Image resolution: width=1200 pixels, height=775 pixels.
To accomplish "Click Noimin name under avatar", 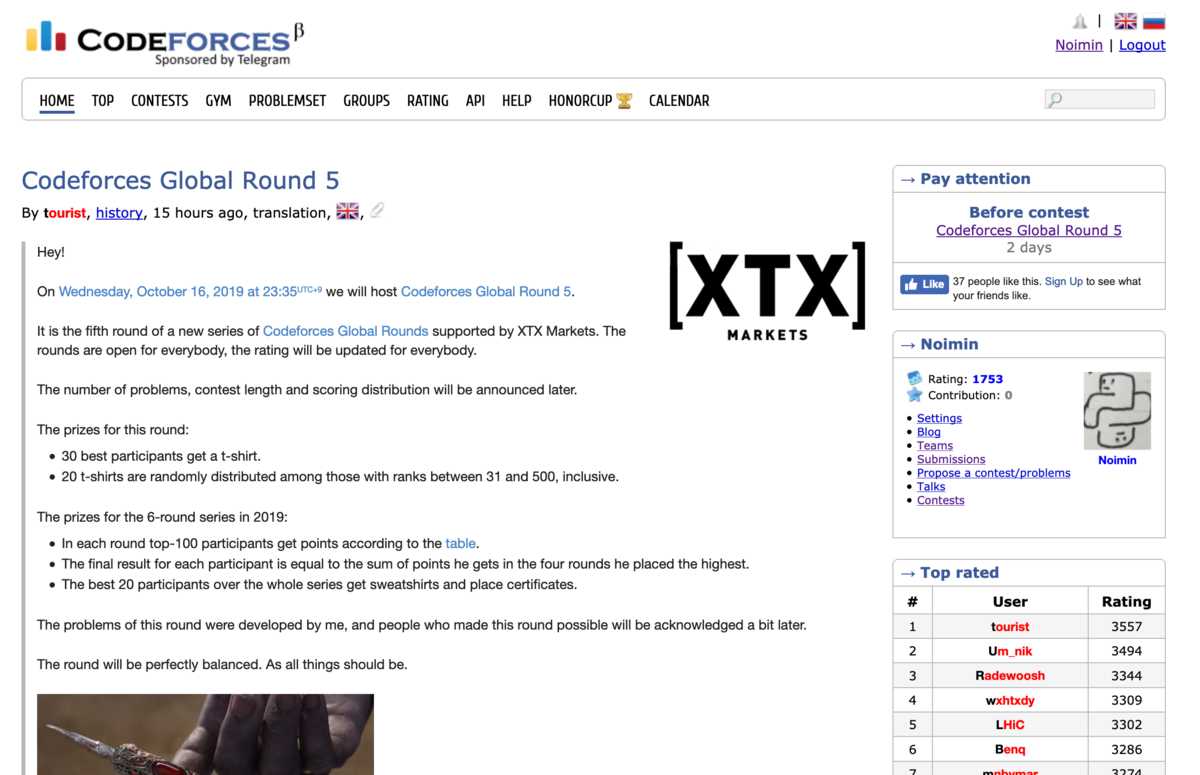I will pyautogui.click(x=1117, y=460).
